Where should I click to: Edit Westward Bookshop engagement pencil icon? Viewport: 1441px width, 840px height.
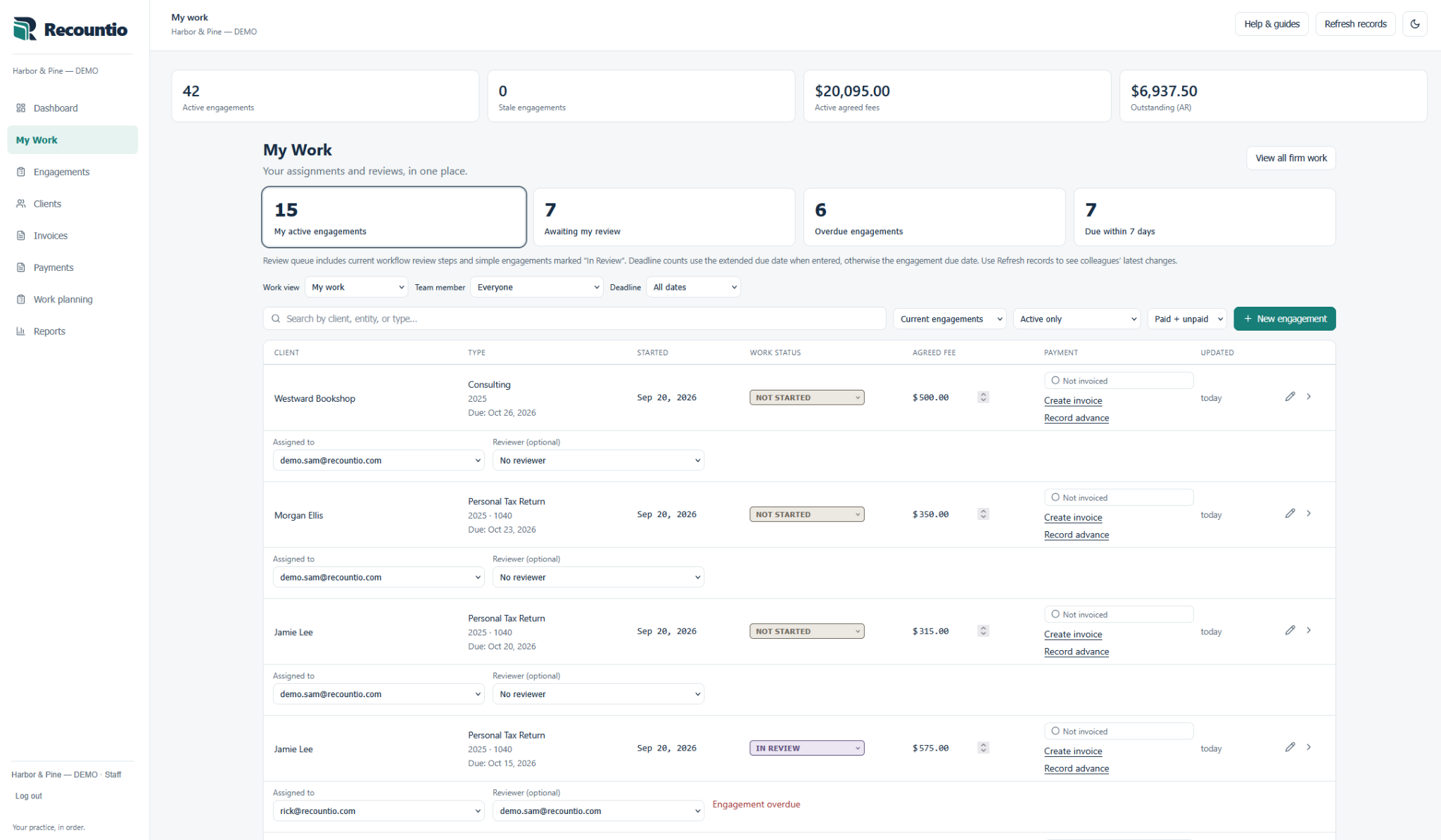point(1290,397)
